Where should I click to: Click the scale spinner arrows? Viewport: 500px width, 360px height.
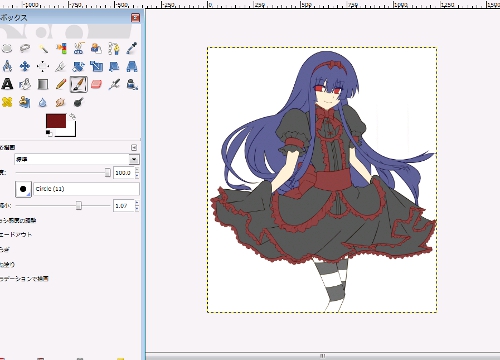(x=137, y=206)
